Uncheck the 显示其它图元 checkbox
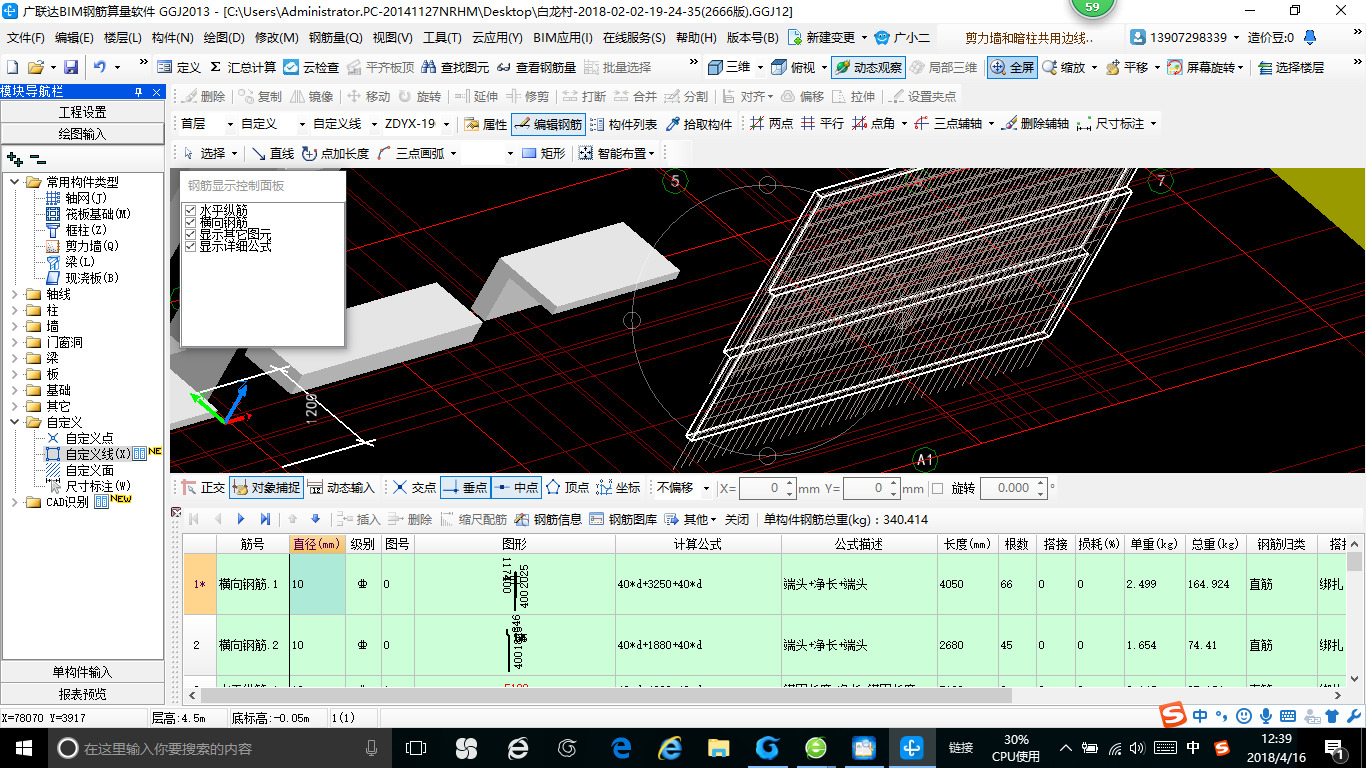The image size is (1366, 768). (x=191, y=234)
